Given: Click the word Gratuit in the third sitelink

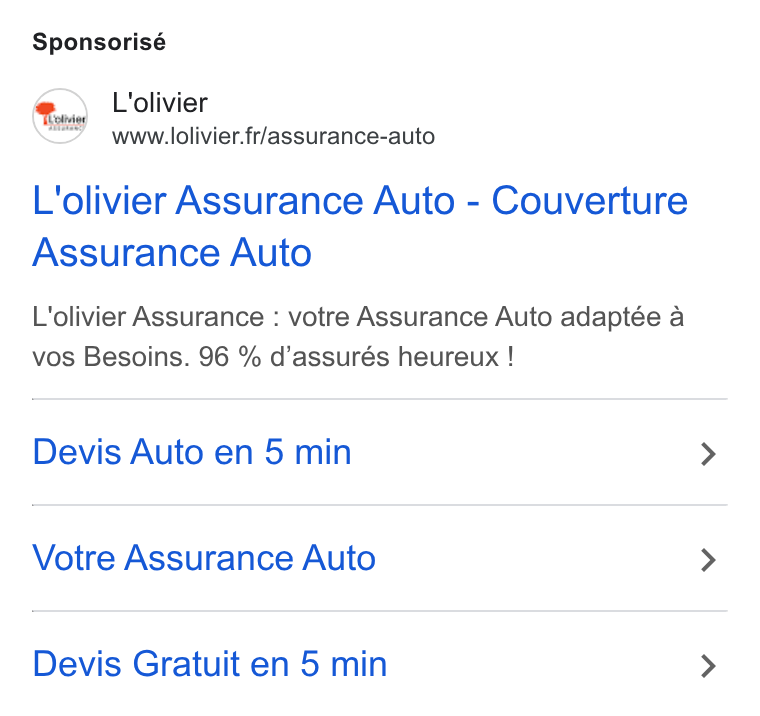Looking at the screenshot, I should click(186, 664).
